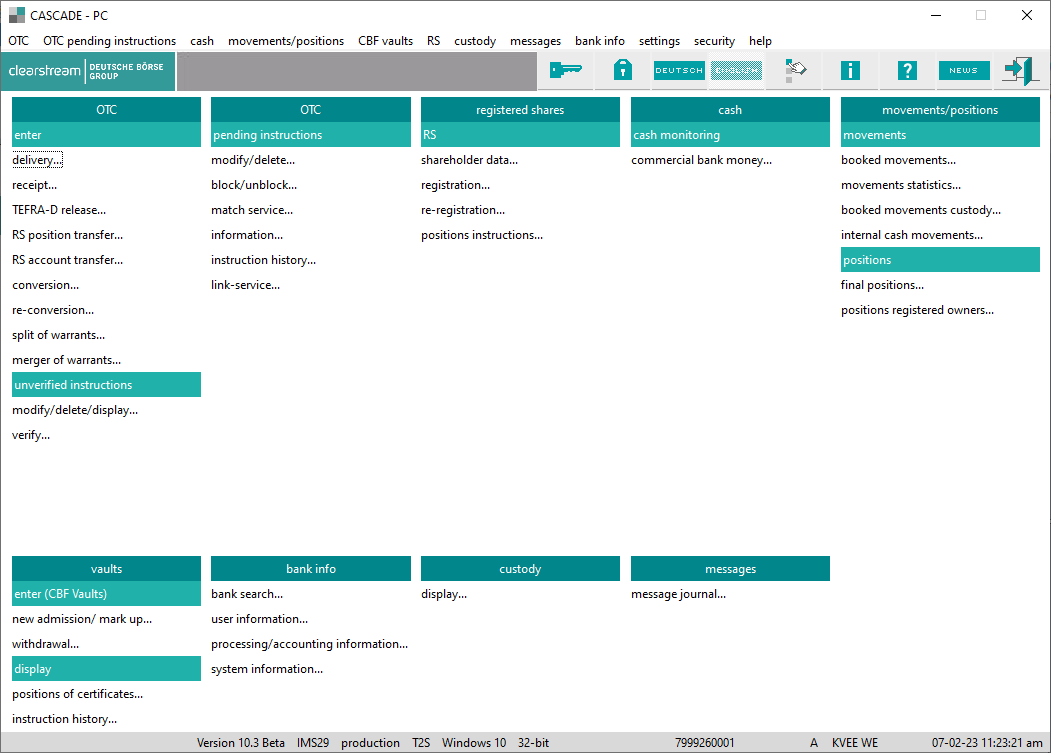Click the question mark help icon
Viewport: 1051px width, 753px height.
(x=907, y=70)
